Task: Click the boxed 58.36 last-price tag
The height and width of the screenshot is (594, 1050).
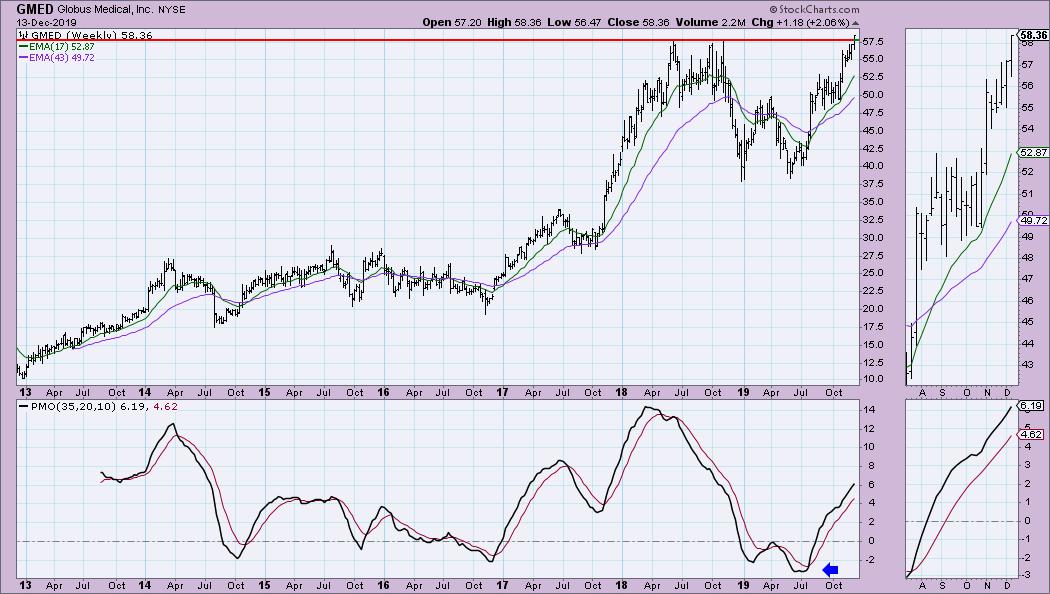Action: (1033, 35)
